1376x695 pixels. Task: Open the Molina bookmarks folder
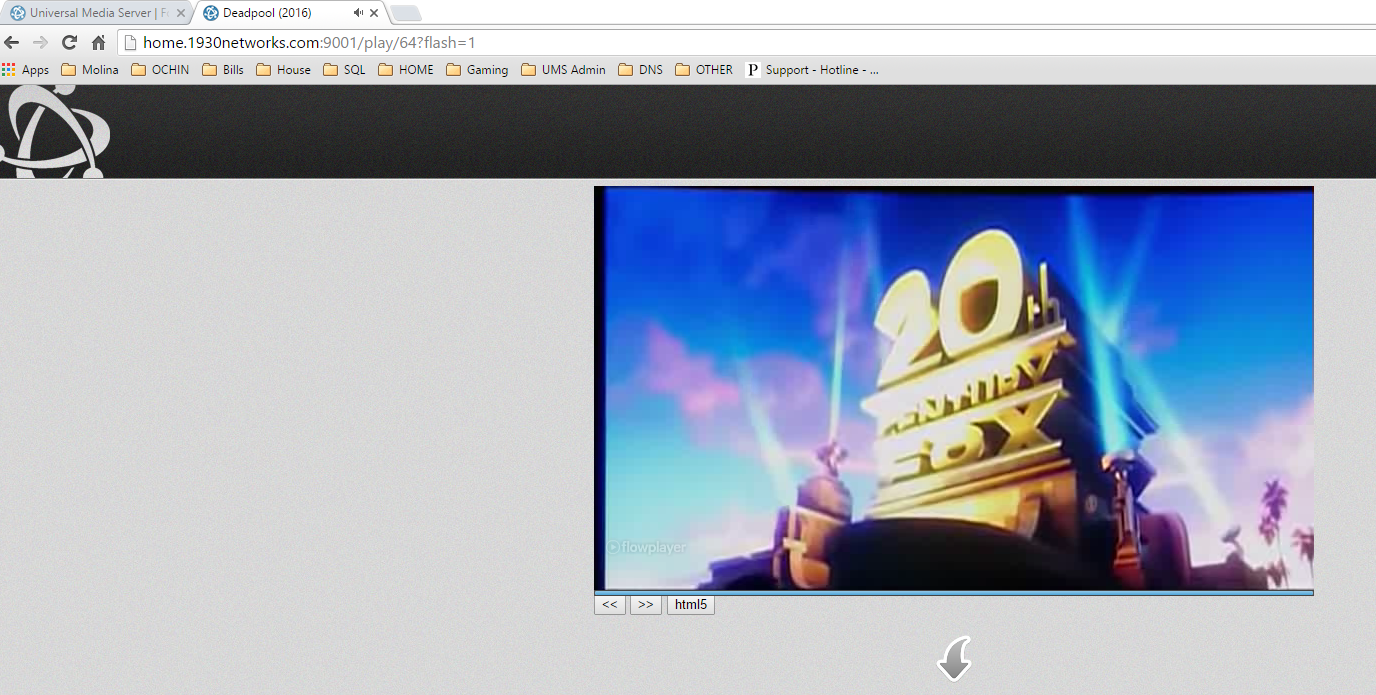coord(90,70)
